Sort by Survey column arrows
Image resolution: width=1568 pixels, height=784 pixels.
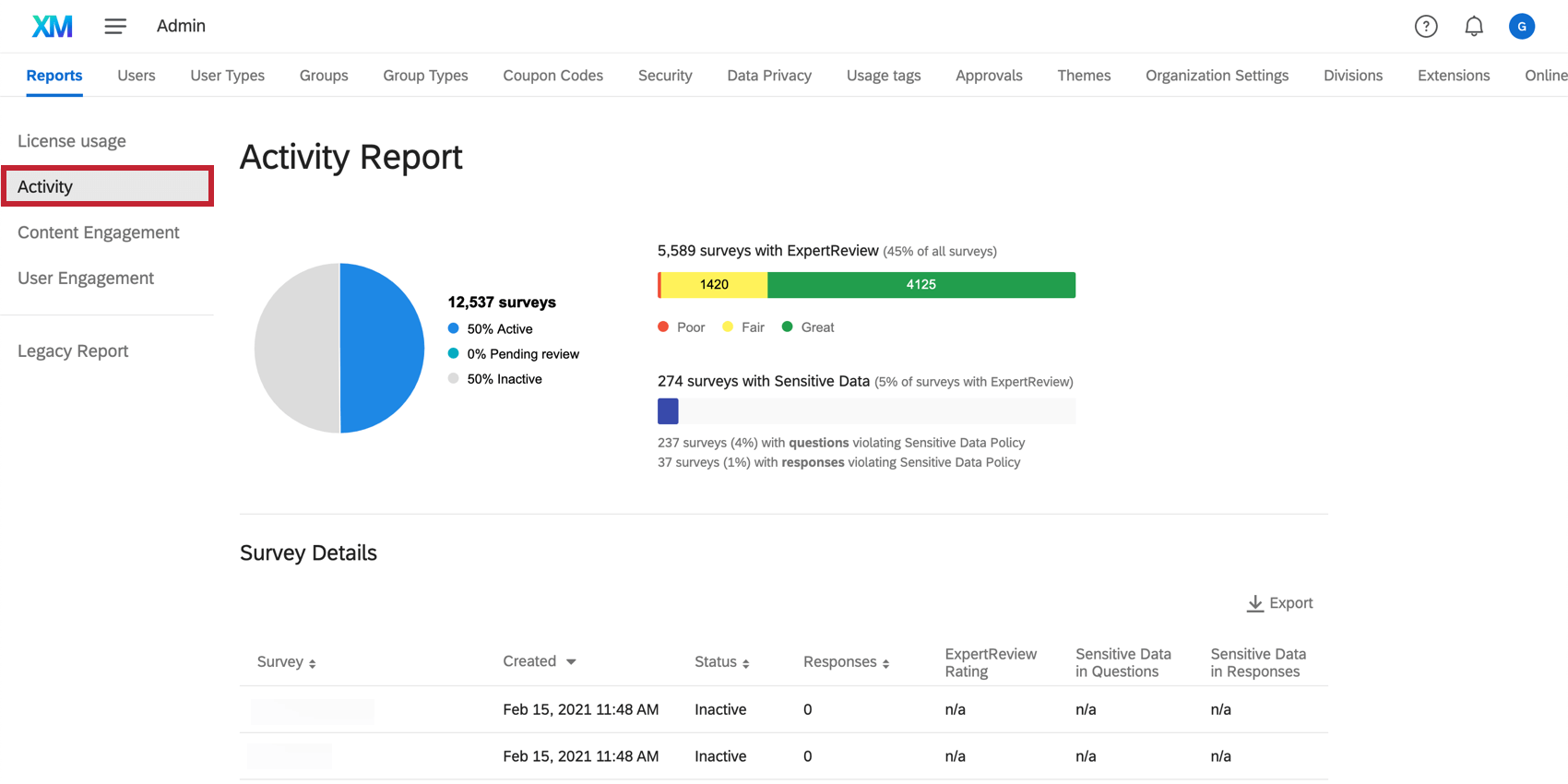pos(313,663)
